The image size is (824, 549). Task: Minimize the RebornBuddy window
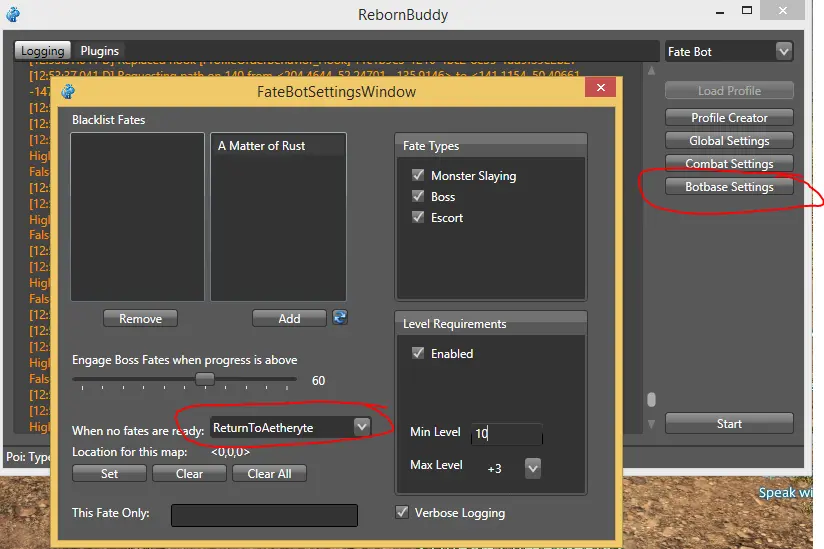coord(720,12)
